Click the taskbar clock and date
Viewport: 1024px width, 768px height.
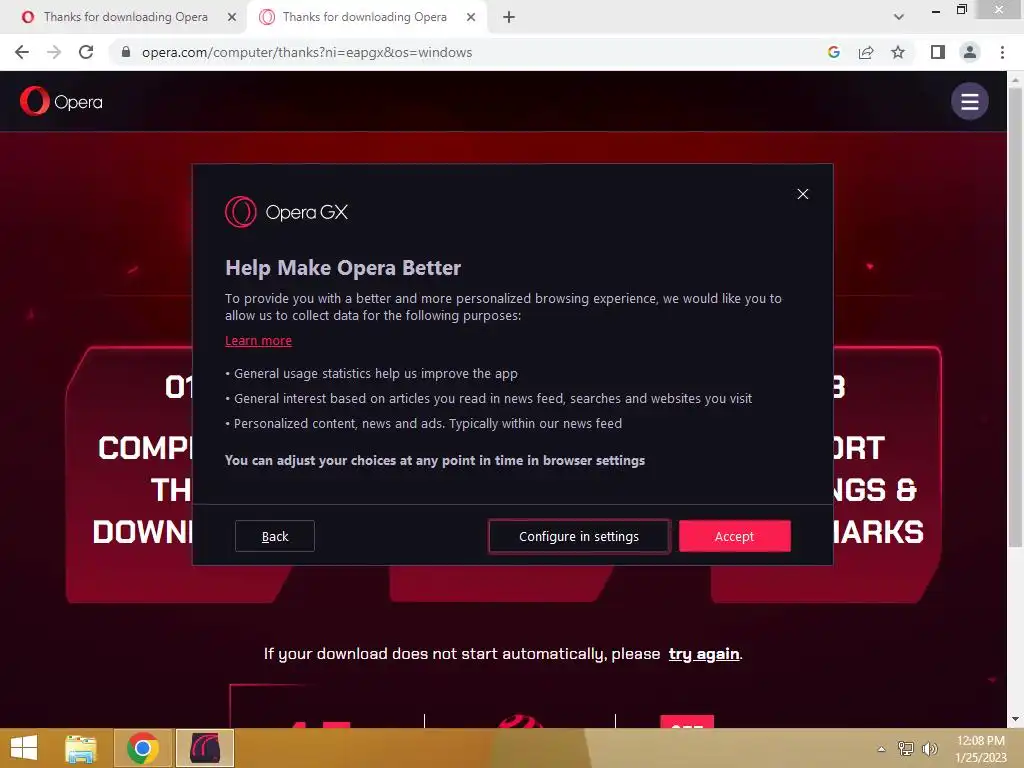coord(981,749)
